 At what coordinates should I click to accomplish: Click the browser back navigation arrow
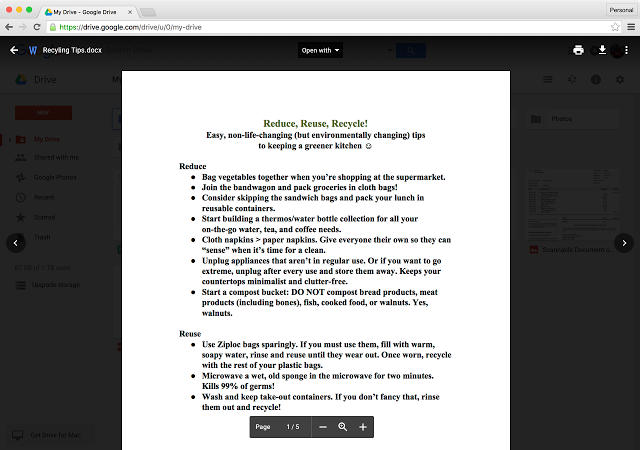coord(10,28)
